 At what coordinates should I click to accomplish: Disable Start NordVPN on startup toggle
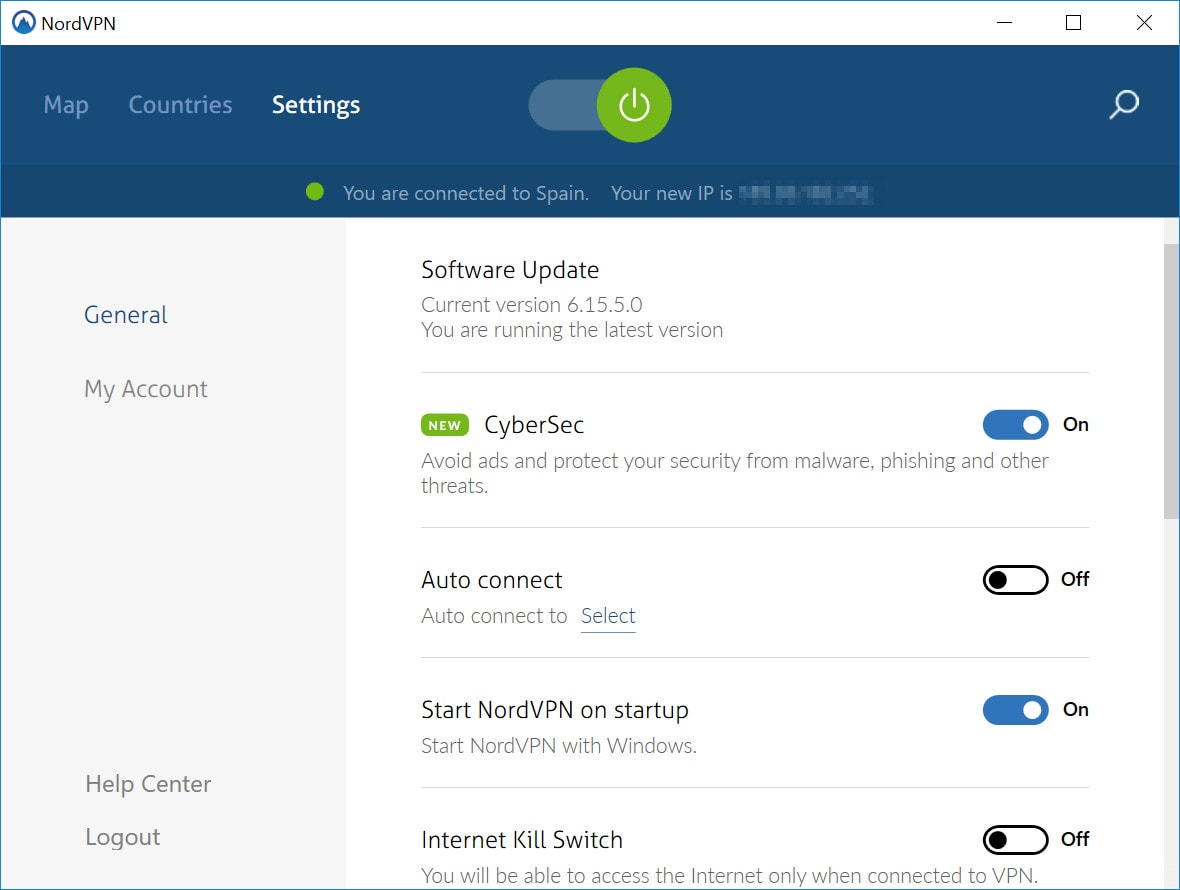[x=1015, y=710]
